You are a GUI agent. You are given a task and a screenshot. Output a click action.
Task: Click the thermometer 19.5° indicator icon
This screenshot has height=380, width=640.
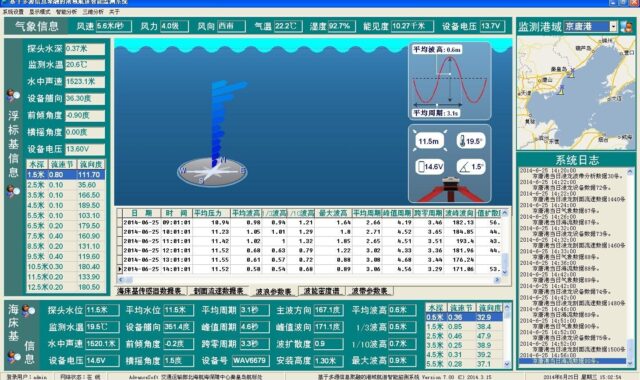point(471,141)
